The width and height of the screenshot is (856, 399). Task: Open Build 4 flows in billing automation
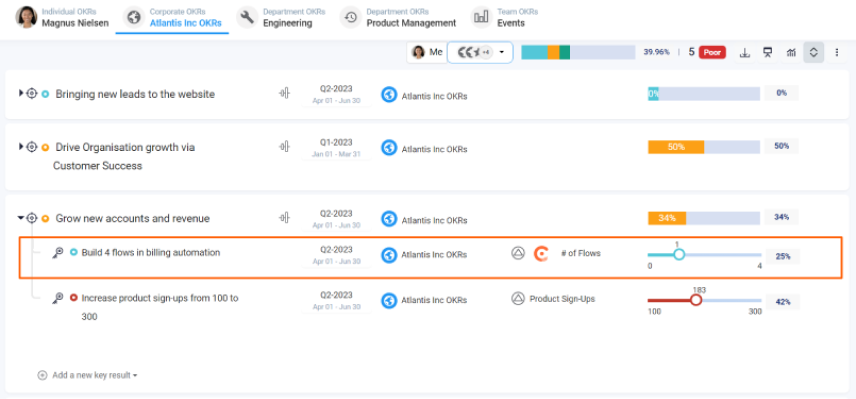pyautogui.click(x=151, y=253)
